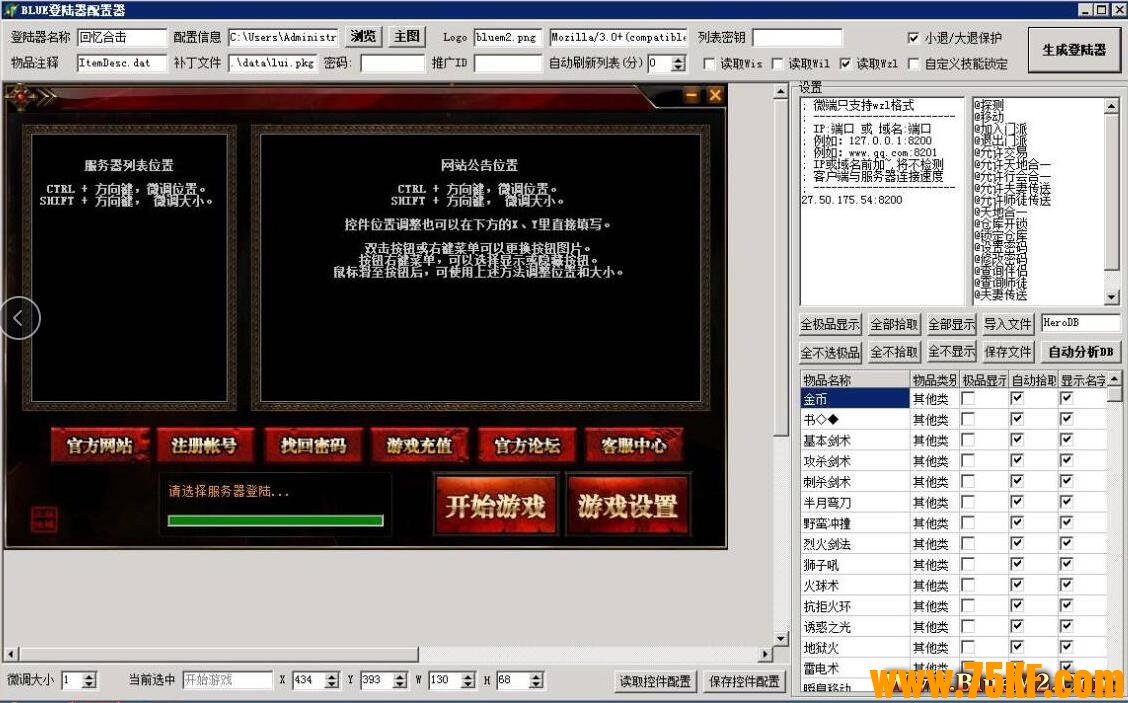Viewport: 1128px width, 703px height.
Task: Select the 金币 row in item list
Action: 853,398
